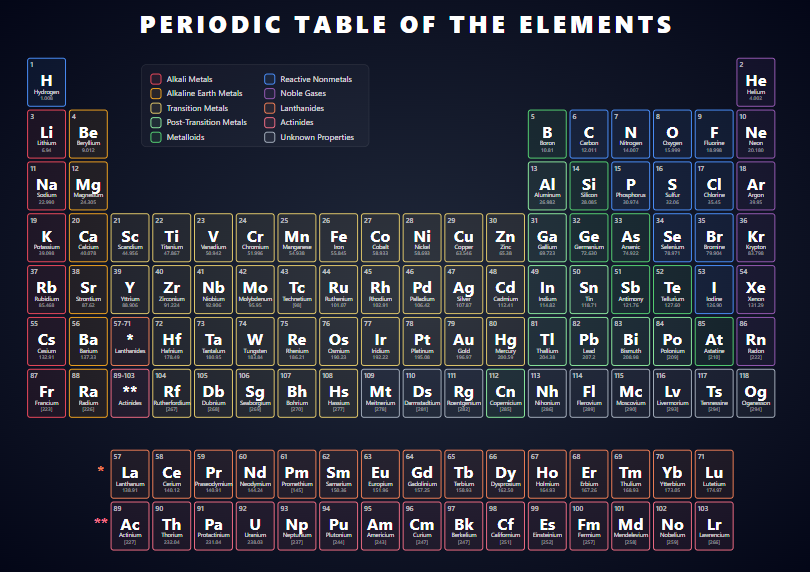Viewport: 810px width, 572px height.
Task: Select the Helium element tile
Action: 756,83
